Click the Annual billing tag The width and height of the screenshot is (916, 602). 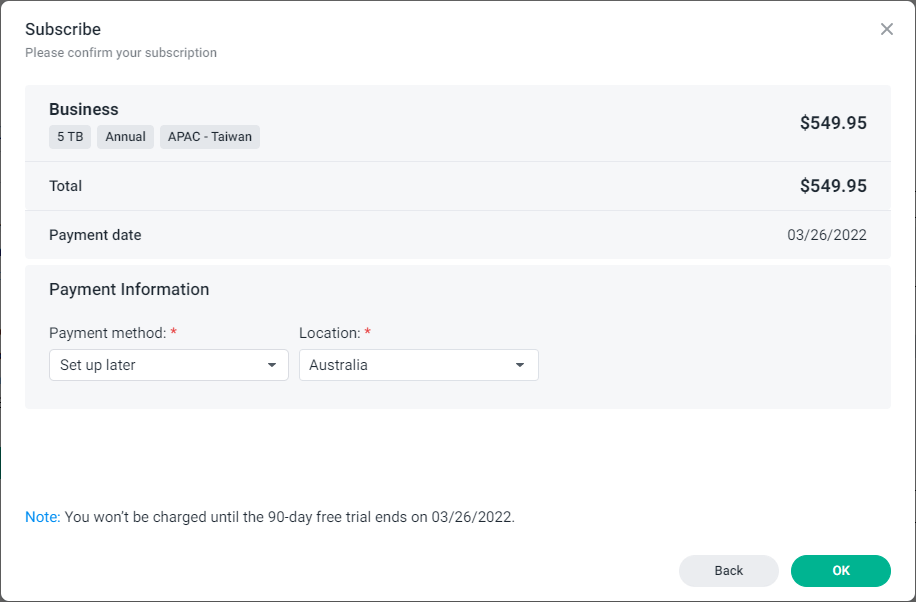(125, 137)
